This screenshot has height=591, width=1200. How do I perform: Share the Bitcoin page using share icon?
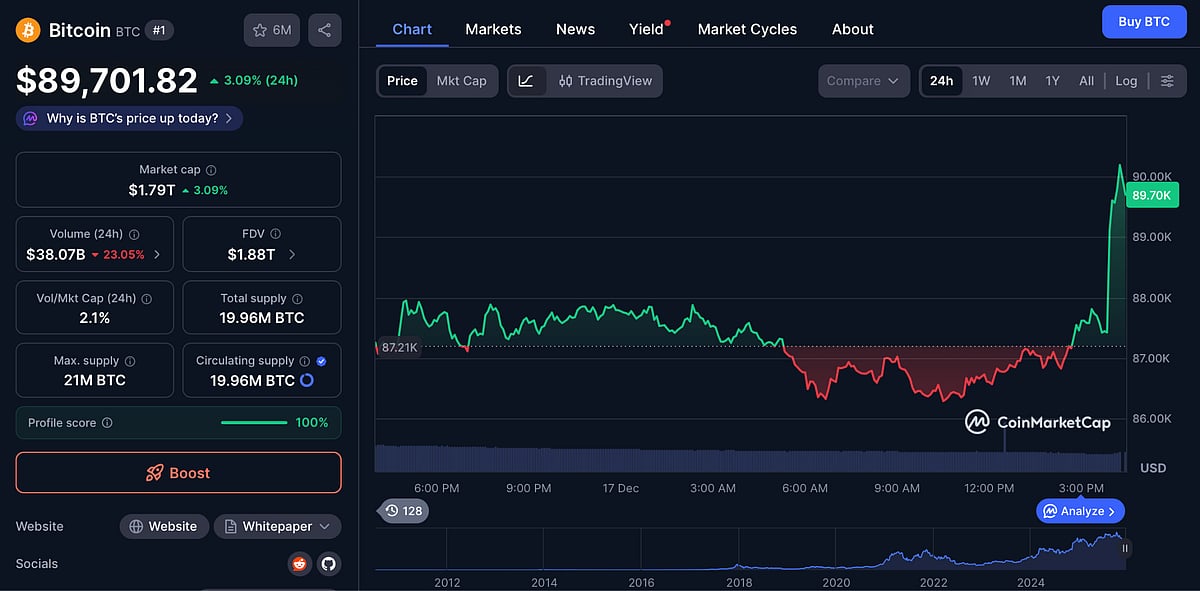point(324,29)
